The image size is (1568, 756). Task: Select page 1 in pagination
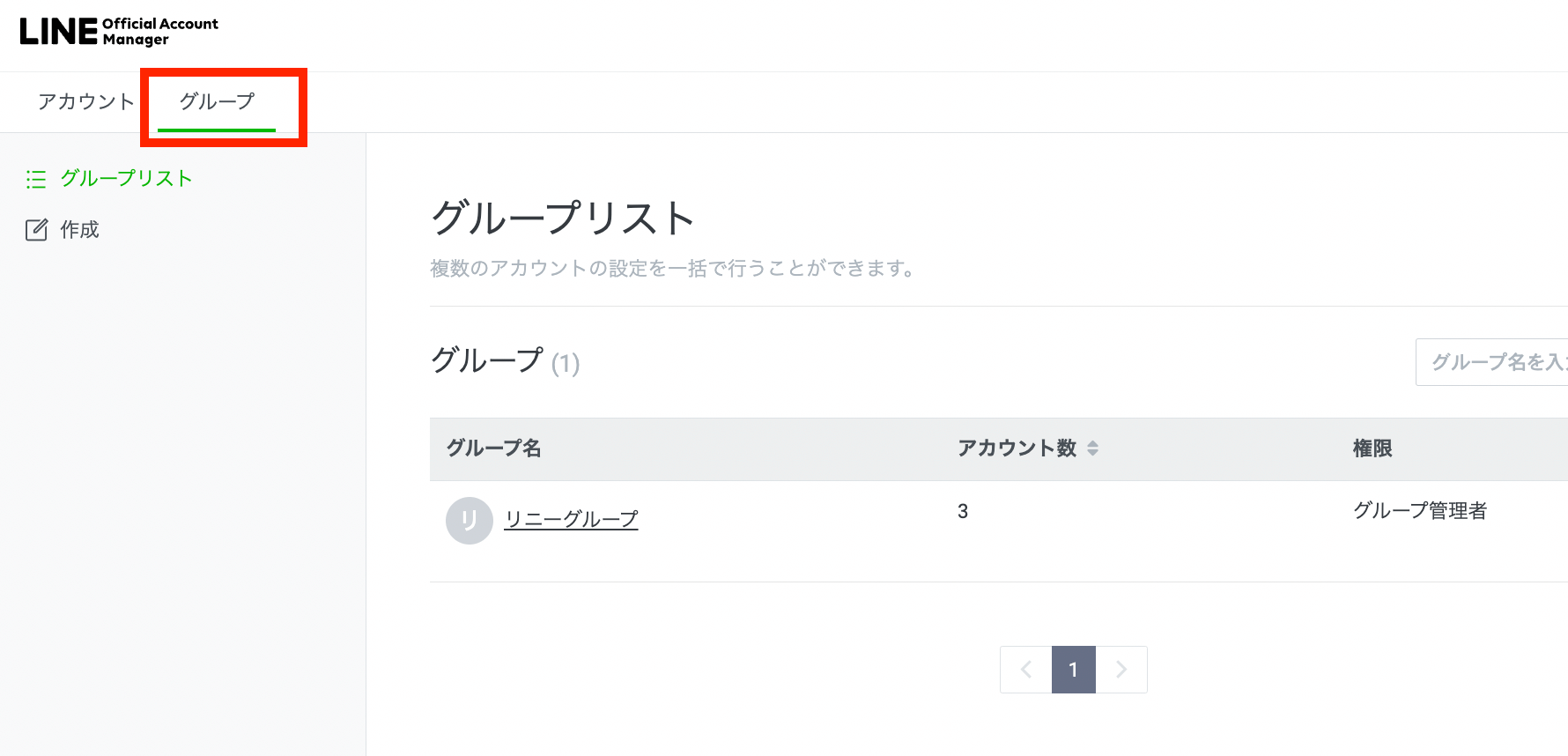[1073, 670]
